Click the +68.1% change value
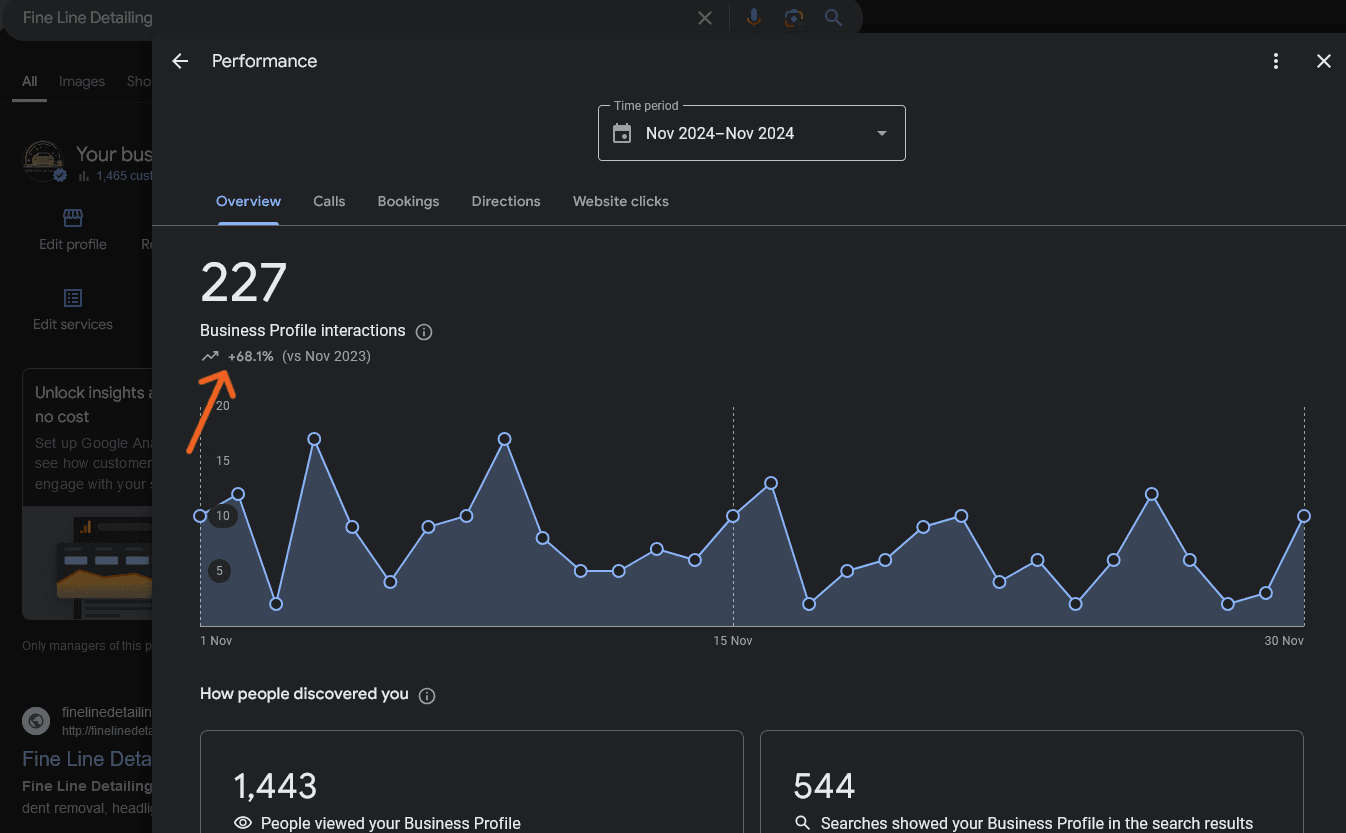Viewport: 1346px width, 833px height. coord(250,356)
